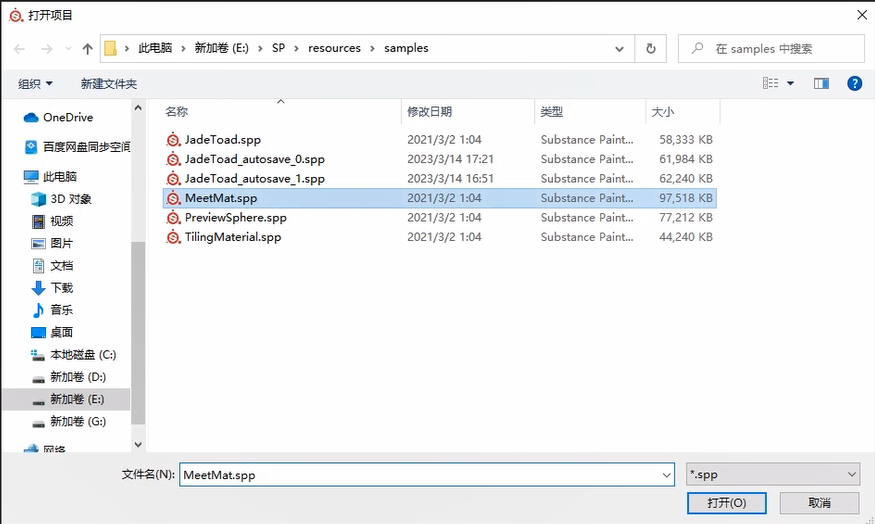Open the 组织 menu
The width and height of the screenshot is (875, 524).
(35, 84)
